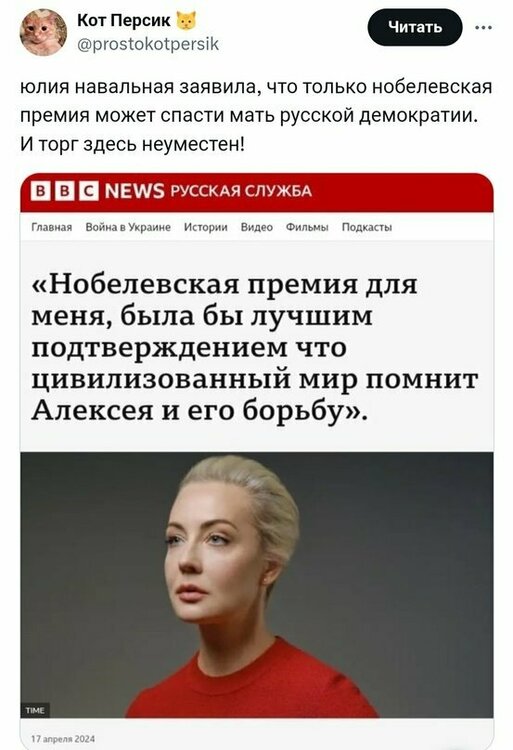Open the Кот Персик display name
The height and width of the screenshot is (750, 513).
point(124,20)
